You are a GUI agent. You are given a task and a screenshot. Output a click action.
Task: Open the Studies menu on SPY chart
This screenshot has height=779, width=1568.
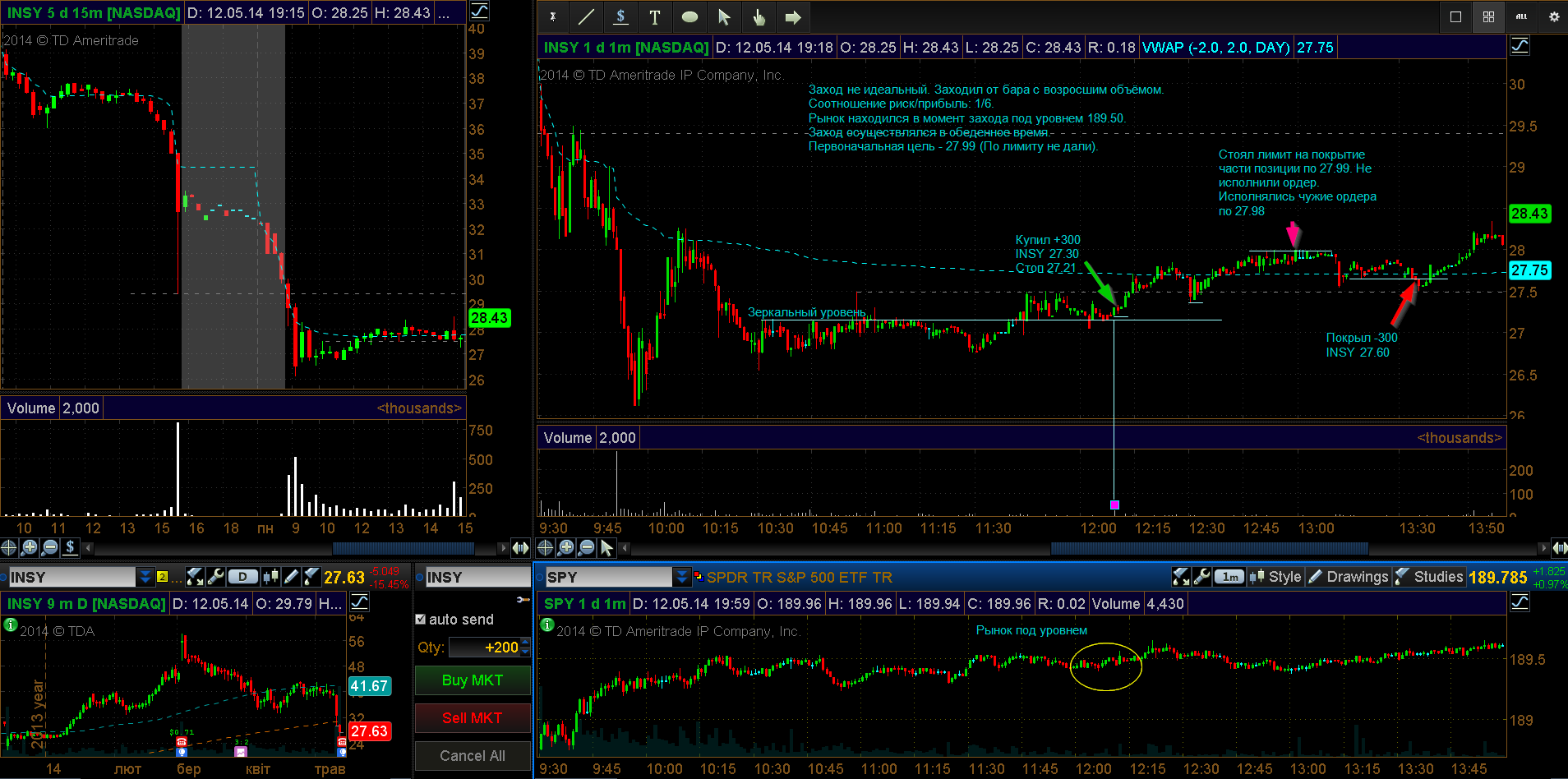point(1428,577)
